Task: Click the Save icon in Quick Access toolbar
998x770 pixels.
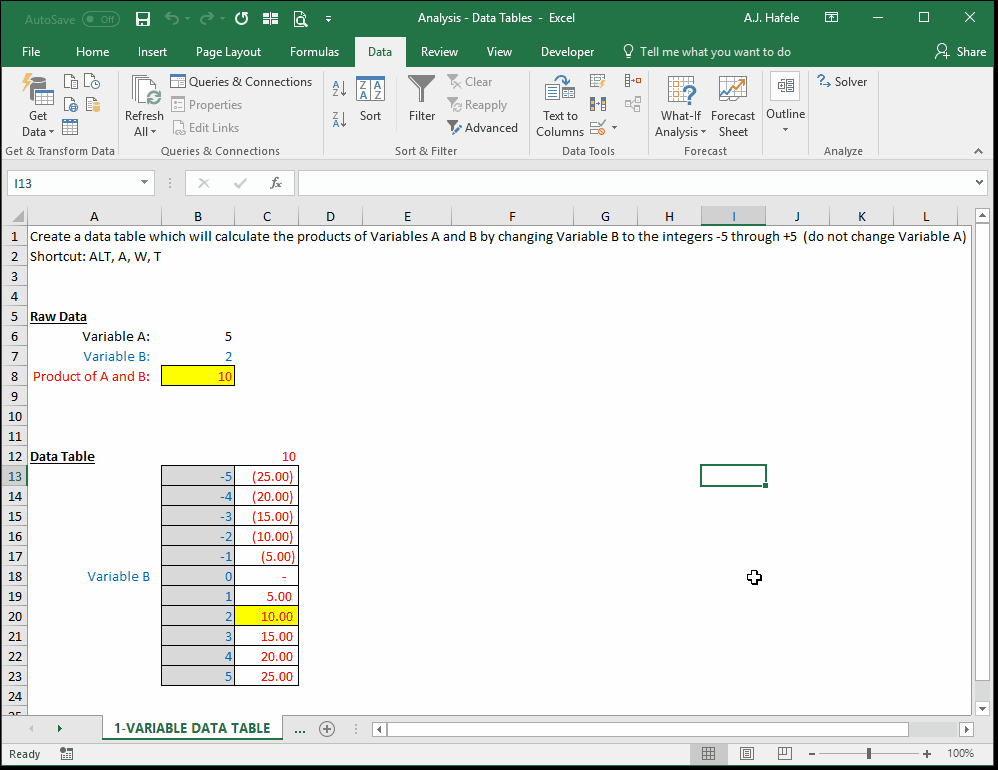Action: (143, 19)
